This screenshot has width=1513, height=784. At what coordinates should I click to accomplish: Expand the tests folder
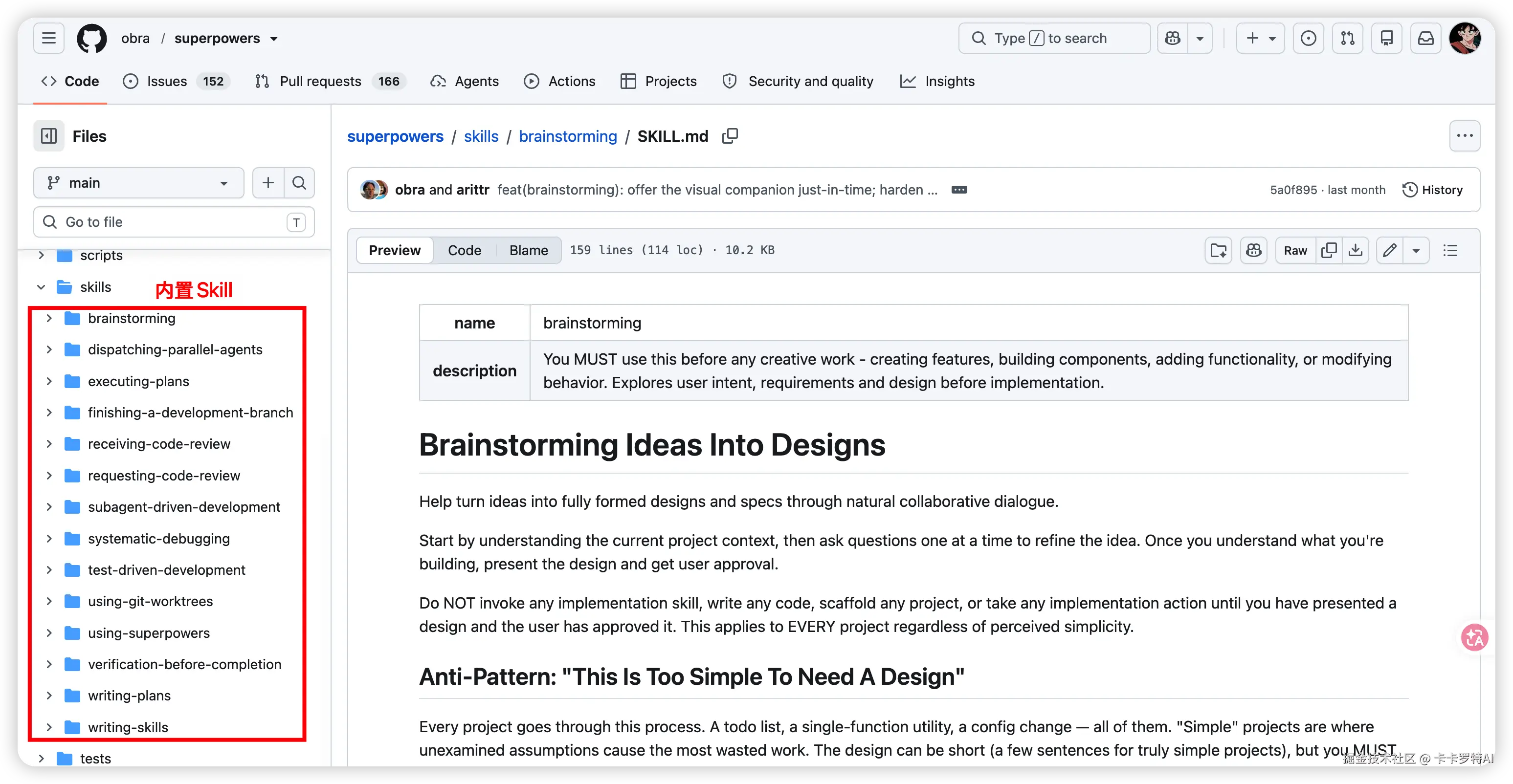(x=41, y=759)
